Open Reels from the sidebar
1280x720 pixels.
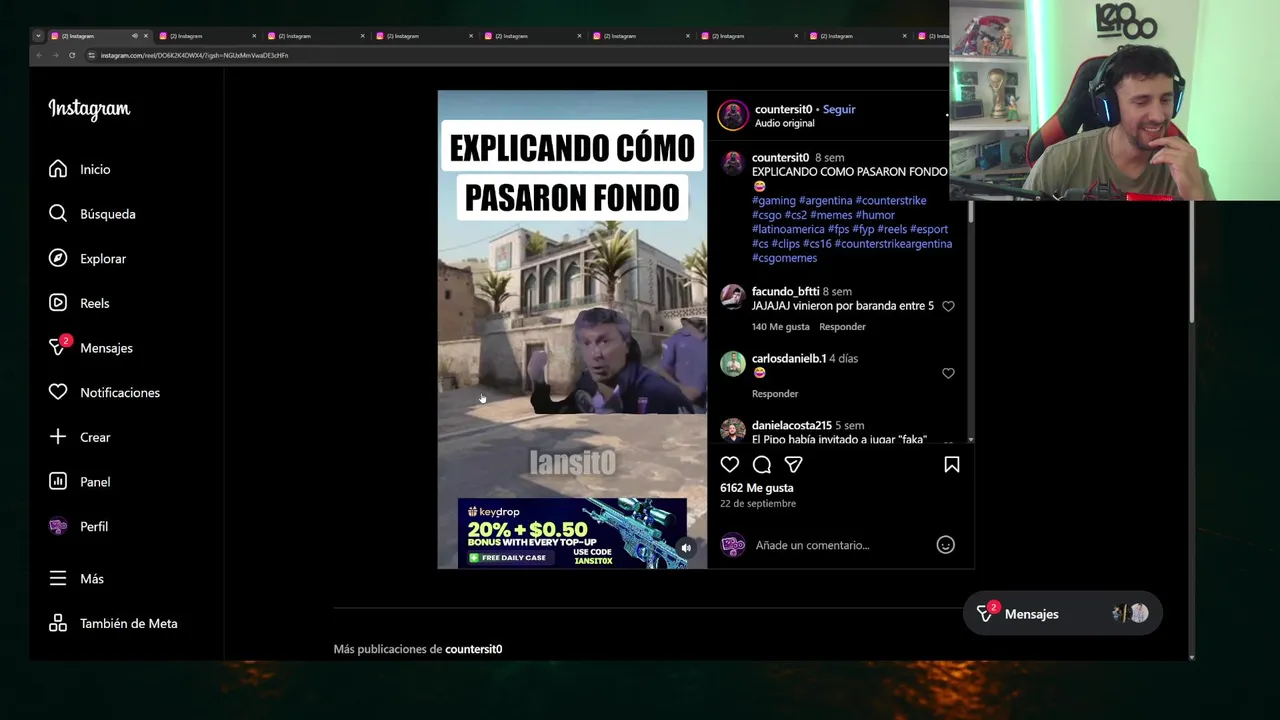coord(79,303)
